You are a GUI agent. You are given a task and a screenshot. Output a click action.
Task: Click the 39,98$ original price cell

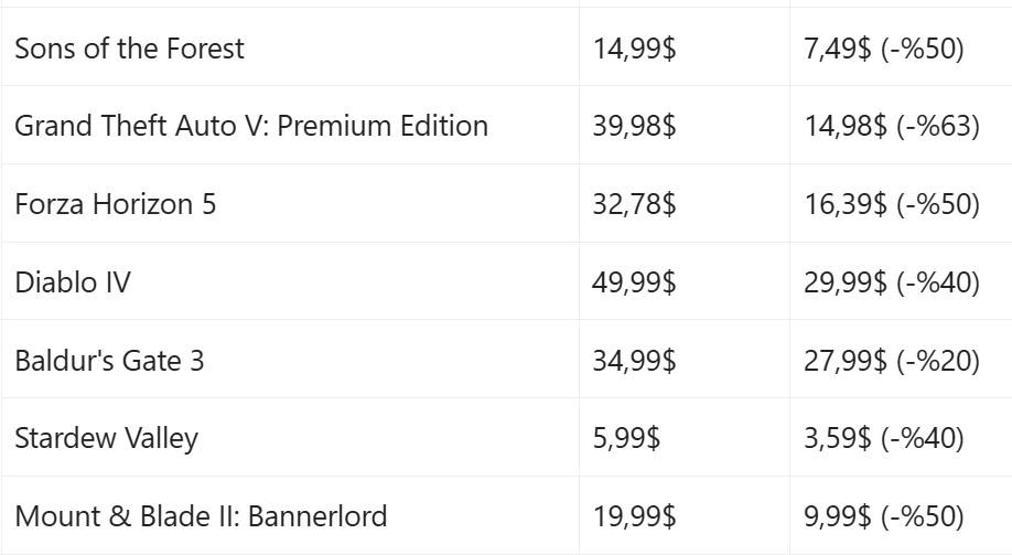pyautogui.click(x=634, y=126)
